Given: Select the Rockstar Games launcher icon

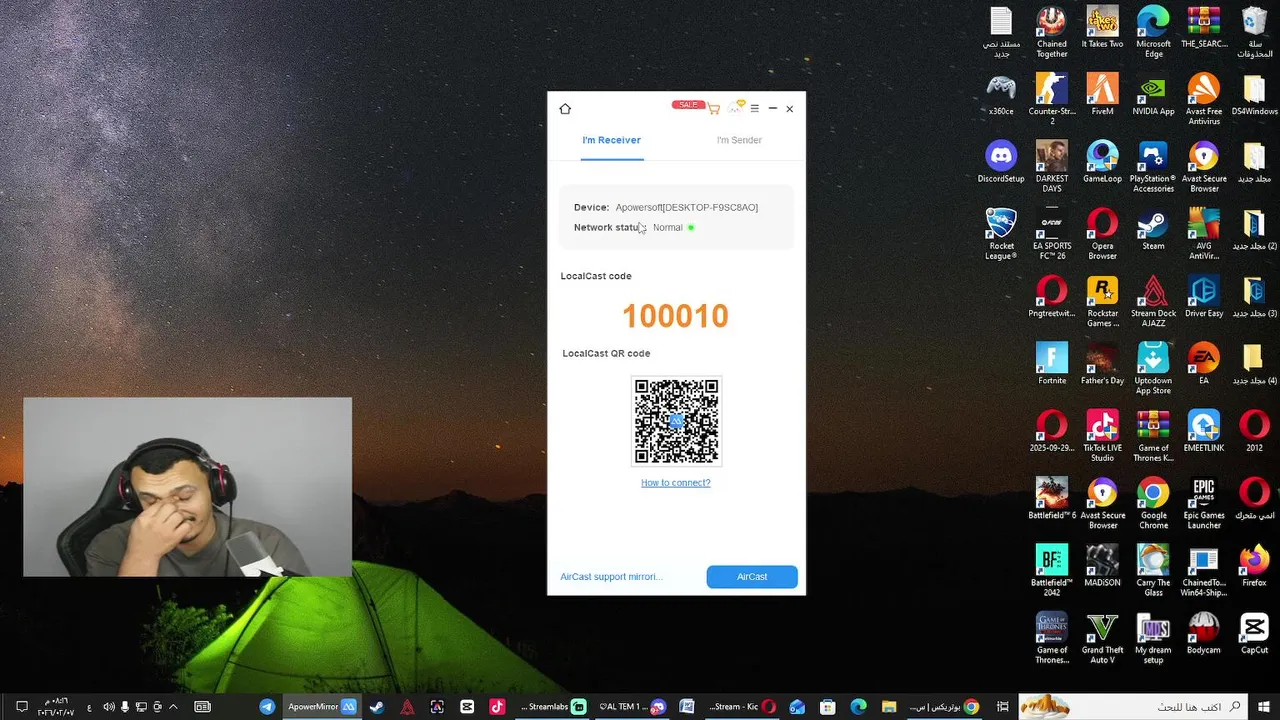Looking at the screenshot, I should point(1102,301).
